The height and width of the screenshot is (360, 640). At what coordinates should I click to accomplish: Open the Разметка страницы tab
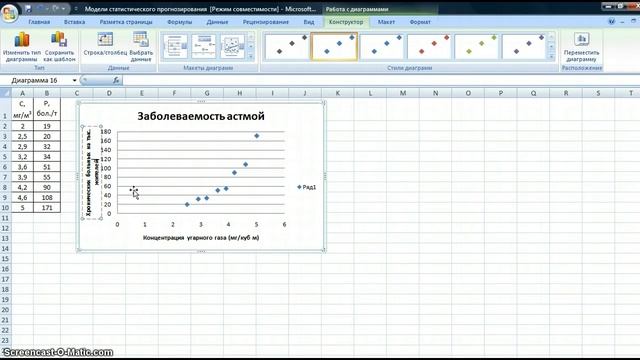coord(126,22)
